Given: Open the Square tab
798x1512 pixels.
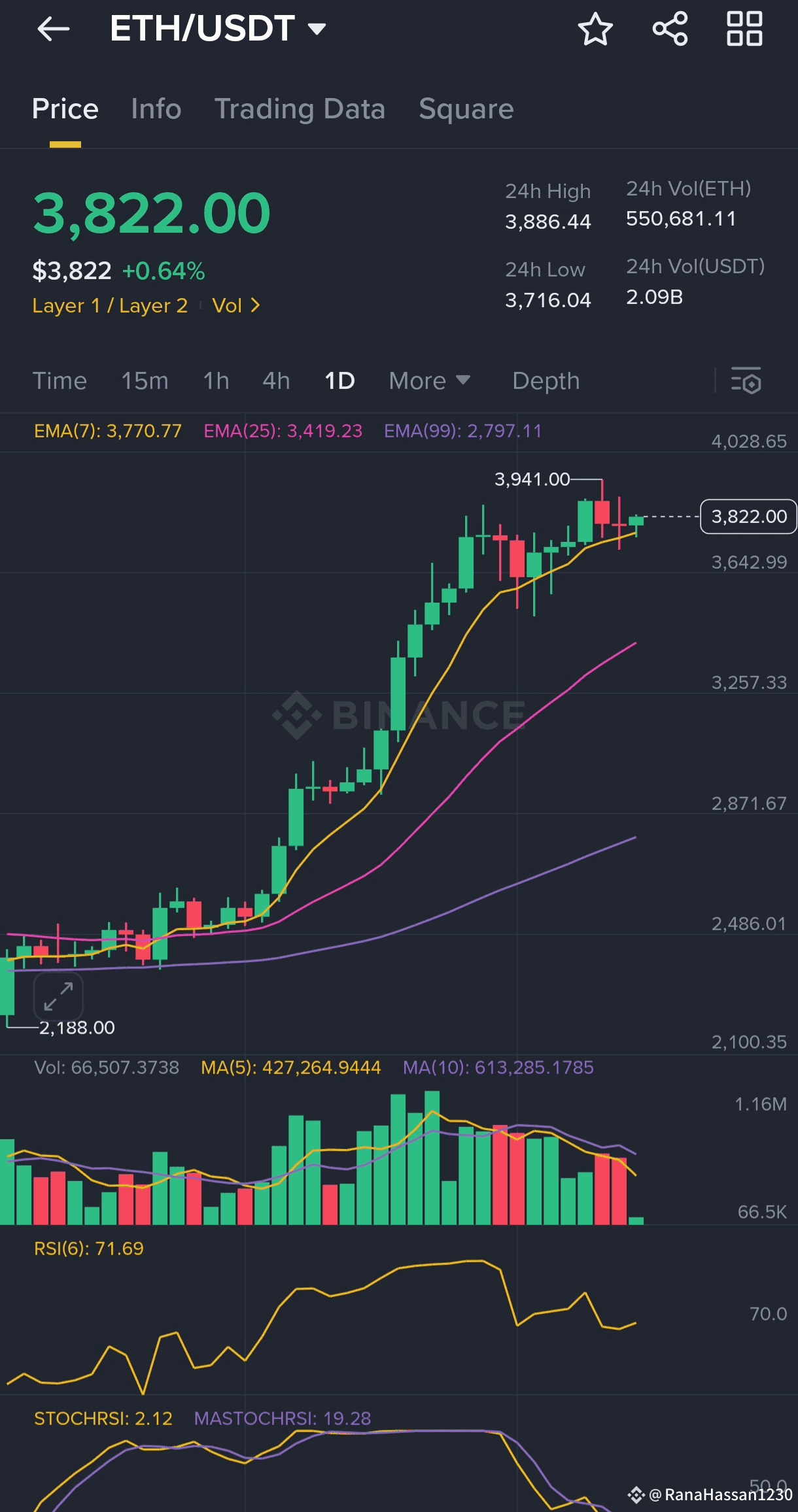Looking at the screenshot, I should click(x=466, y=109).
